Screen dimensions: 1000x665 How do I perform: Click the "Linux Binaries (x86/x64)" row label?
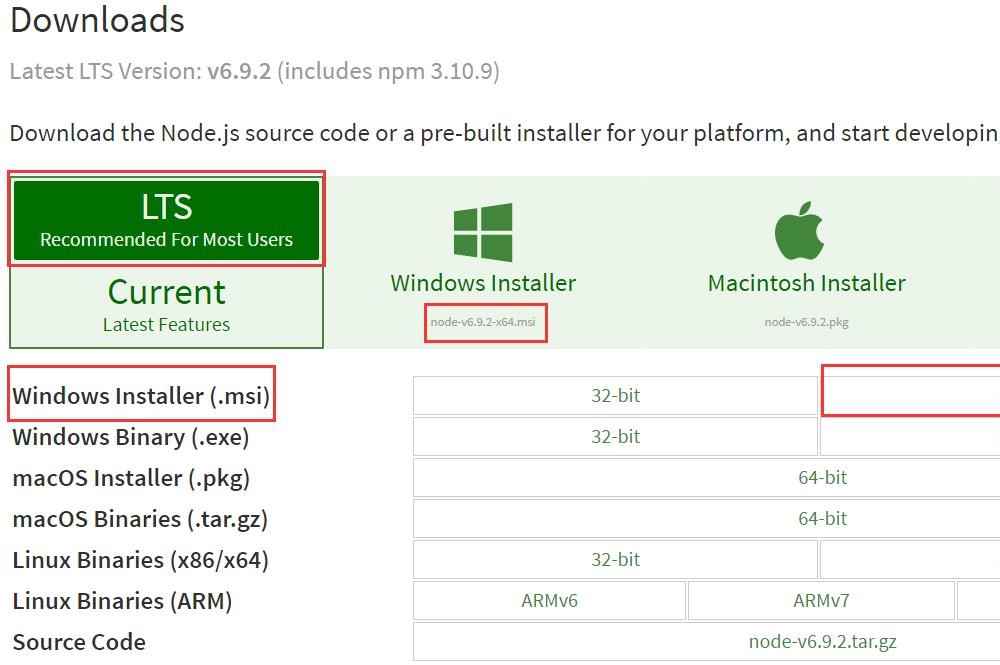tap(140, 560)
